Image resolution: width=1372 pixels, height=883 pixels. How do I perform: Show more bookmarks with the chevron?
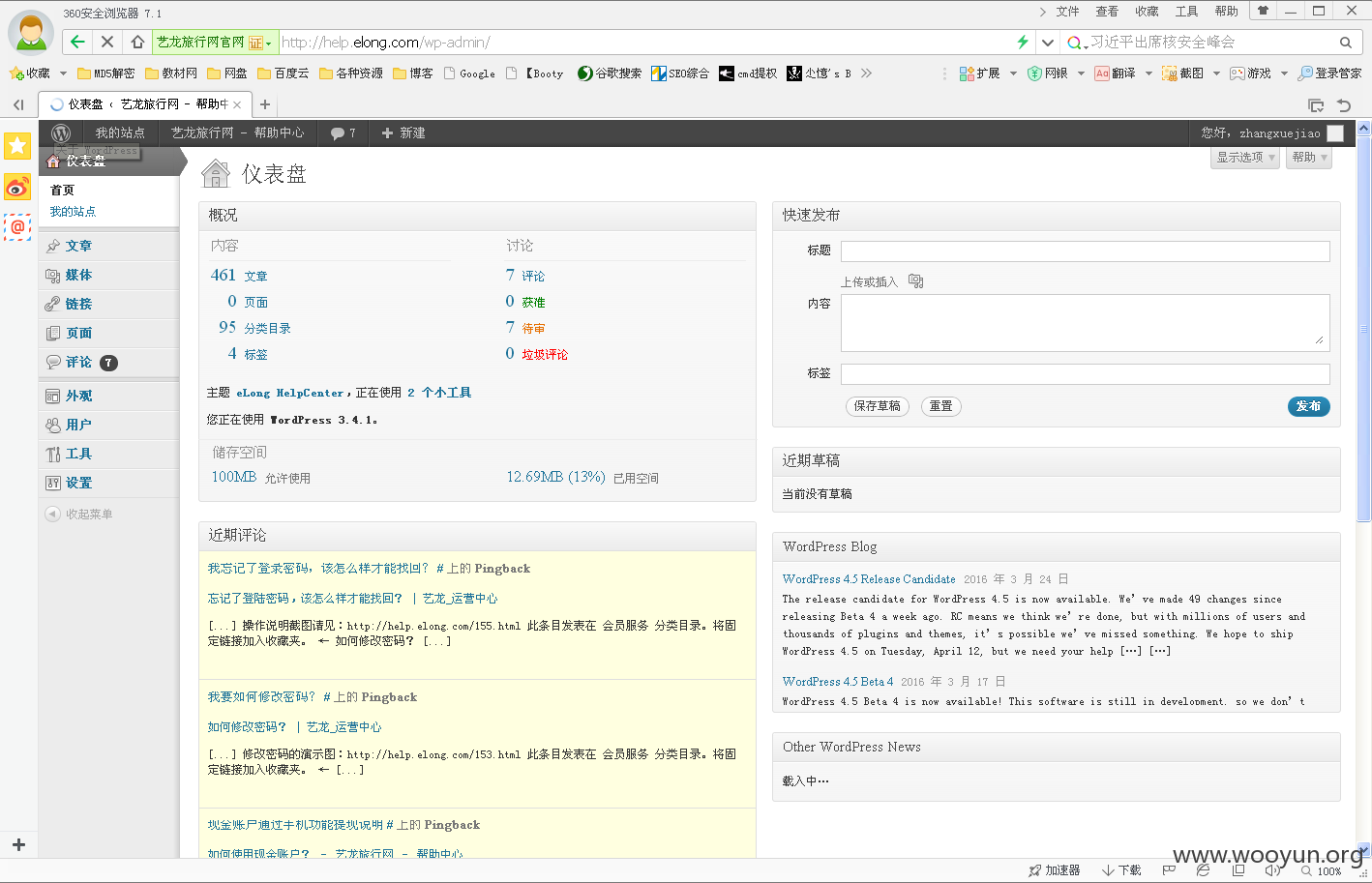point(866,74)
